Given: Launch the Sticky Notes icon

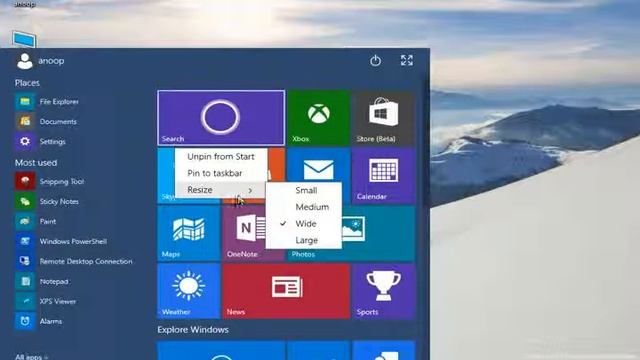Looking at the screenshot, I should [x=25, y=202].
